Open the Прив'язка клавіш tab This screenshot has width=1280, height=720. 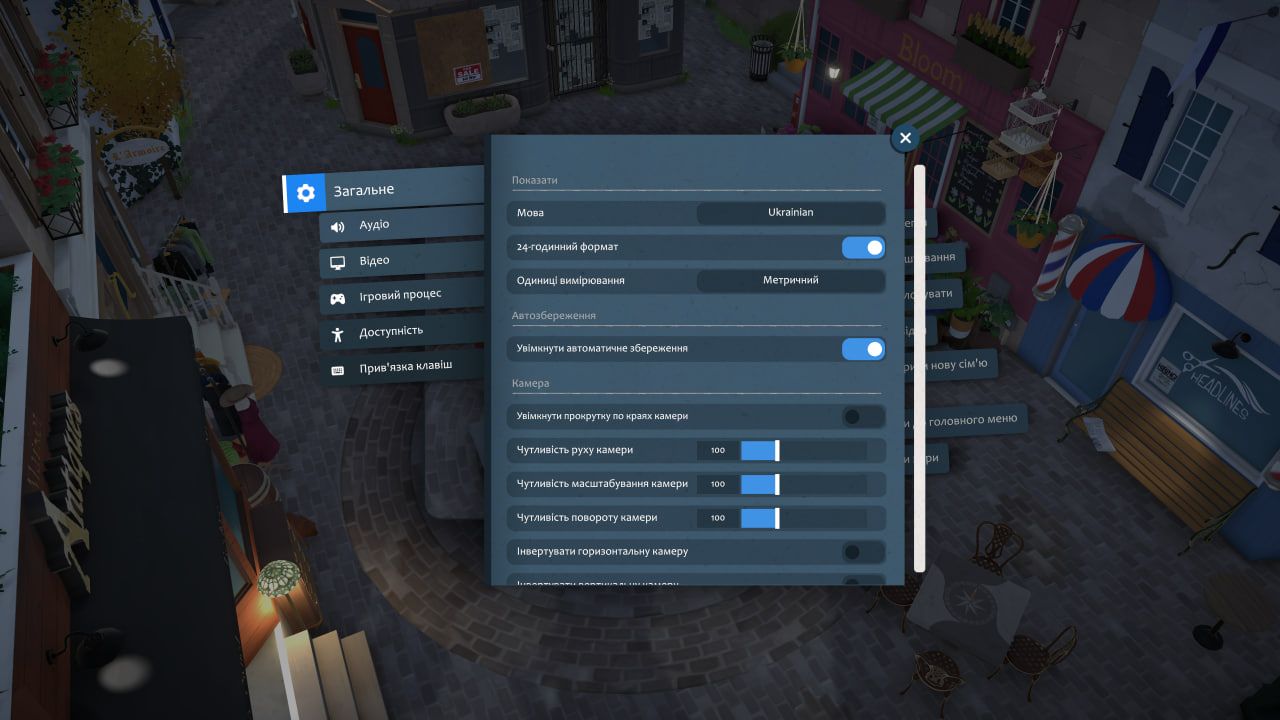pos(402,367)
